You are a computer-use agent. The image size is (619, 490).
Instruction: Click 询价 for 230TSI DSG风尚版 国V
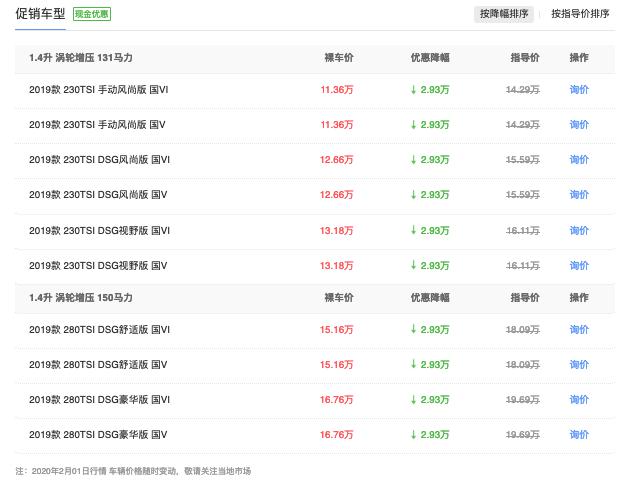[x=579, y=195]
